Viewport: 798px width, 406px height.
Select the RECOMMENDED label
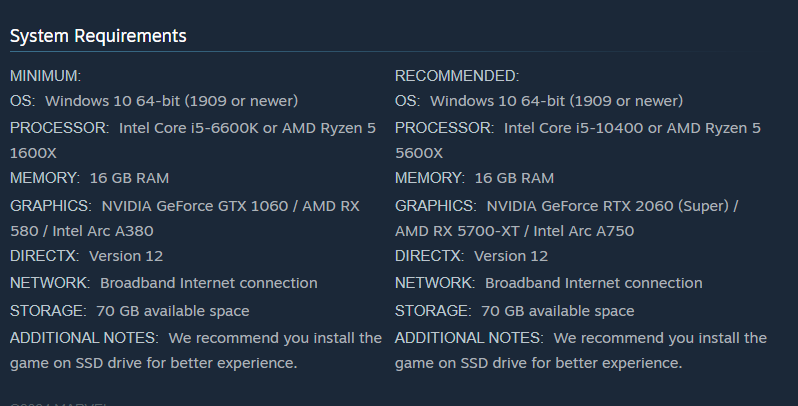pyautogui.click(x=457, y=76)
